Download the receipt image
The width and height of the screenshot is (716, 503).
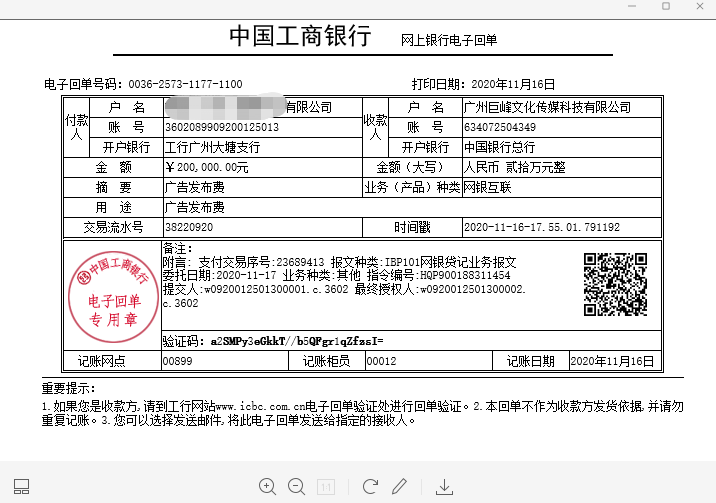(445, 486)
